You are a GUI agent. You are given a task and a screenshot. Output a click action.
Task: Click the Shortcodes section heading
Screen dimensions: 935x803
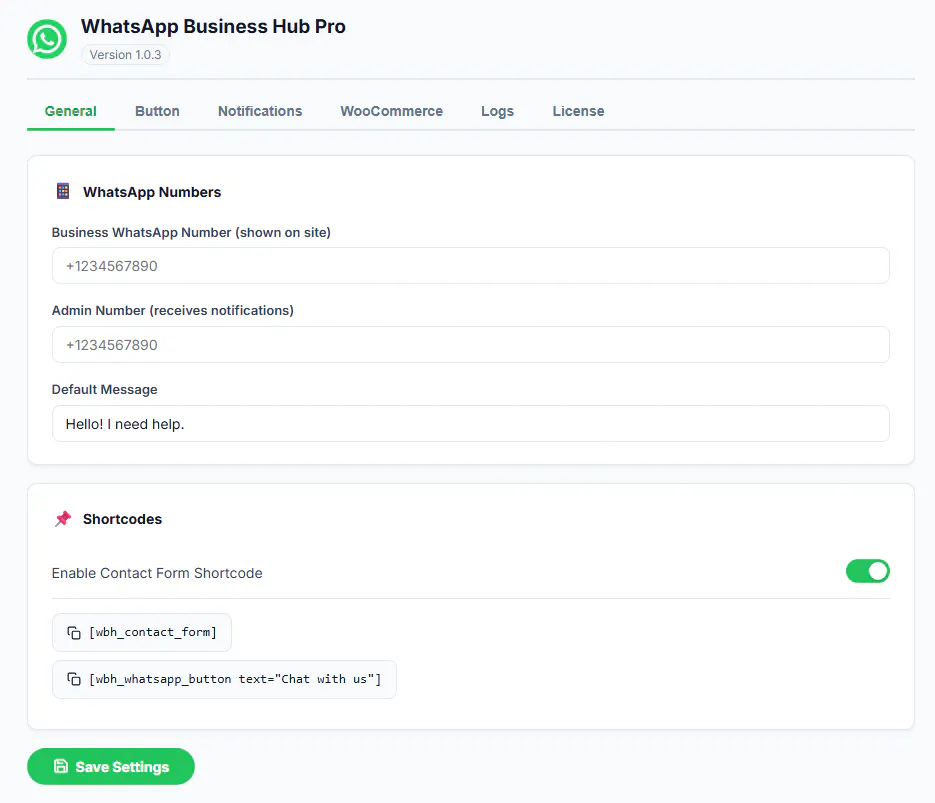point(122,519)
